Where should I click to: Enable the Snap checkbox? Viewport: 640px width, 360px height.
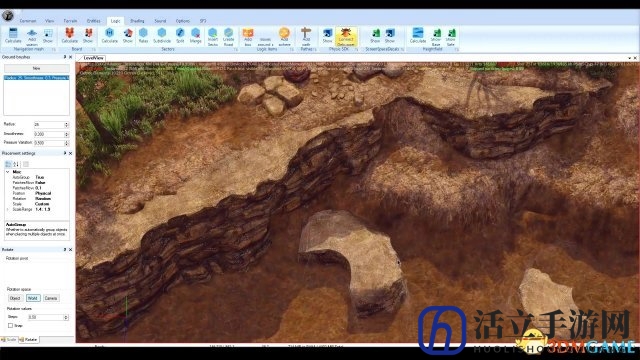(11, 326)
